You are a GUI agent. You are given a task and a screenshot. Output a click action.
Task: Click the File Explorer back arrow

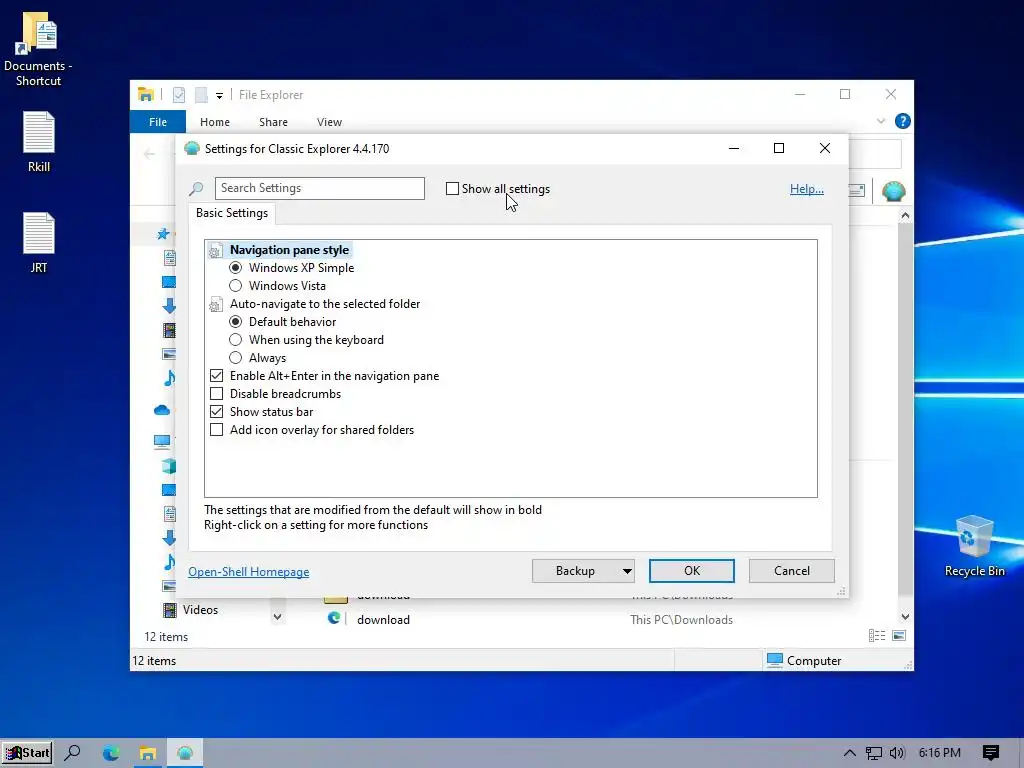[149, 154]
